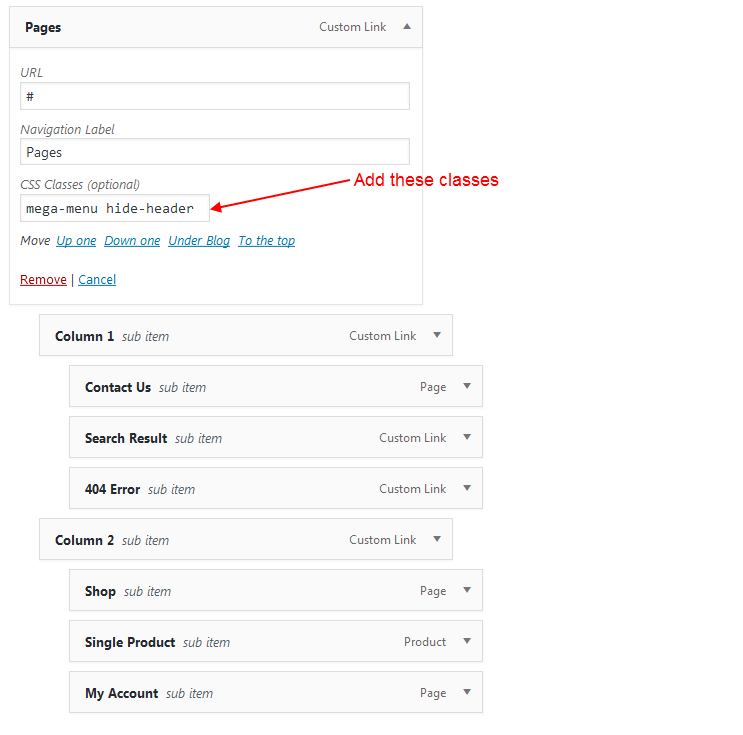The width and height of the screenshot is (743, 735).
Task: Click the CSS Classes input field
Action: click(x=115, y=208)
